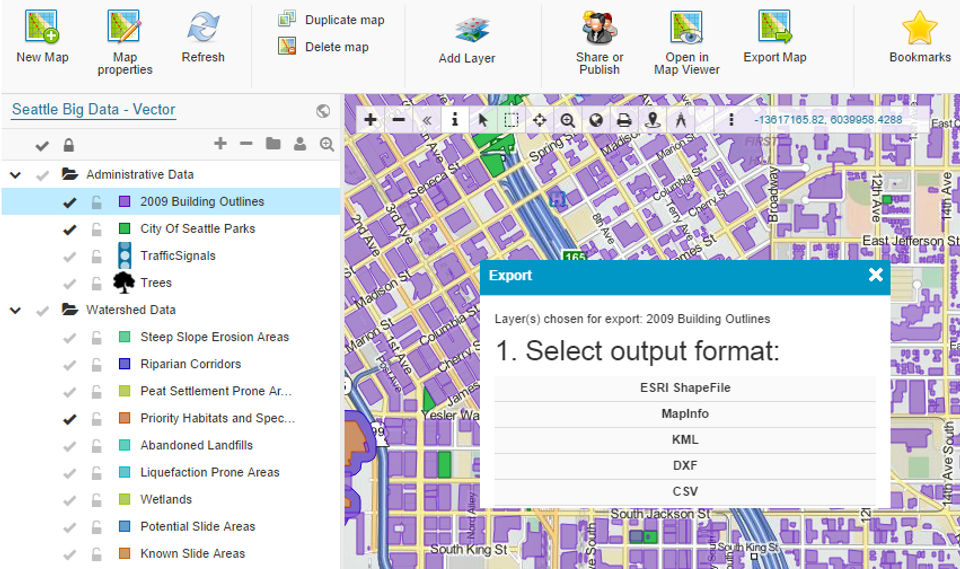The image size is (960, 569).
Task: Click the user icon in layer panel toolbar
Action: pos(300,143)
